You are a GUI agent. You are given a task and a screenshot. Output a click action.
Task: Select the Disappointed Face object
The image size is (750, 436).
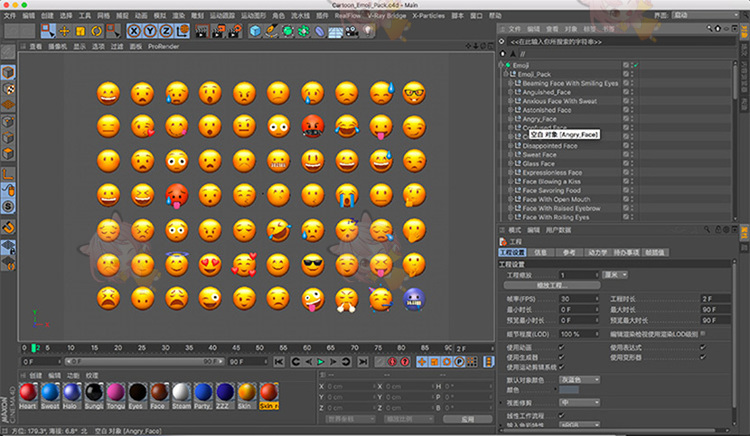550,146
